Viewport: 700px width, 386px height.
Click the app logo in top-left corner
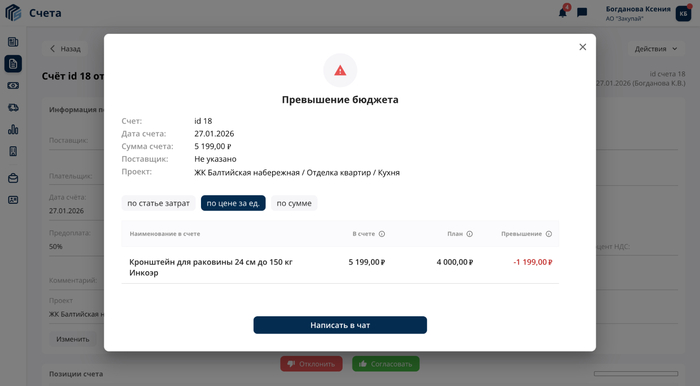(x=13, y=12)
